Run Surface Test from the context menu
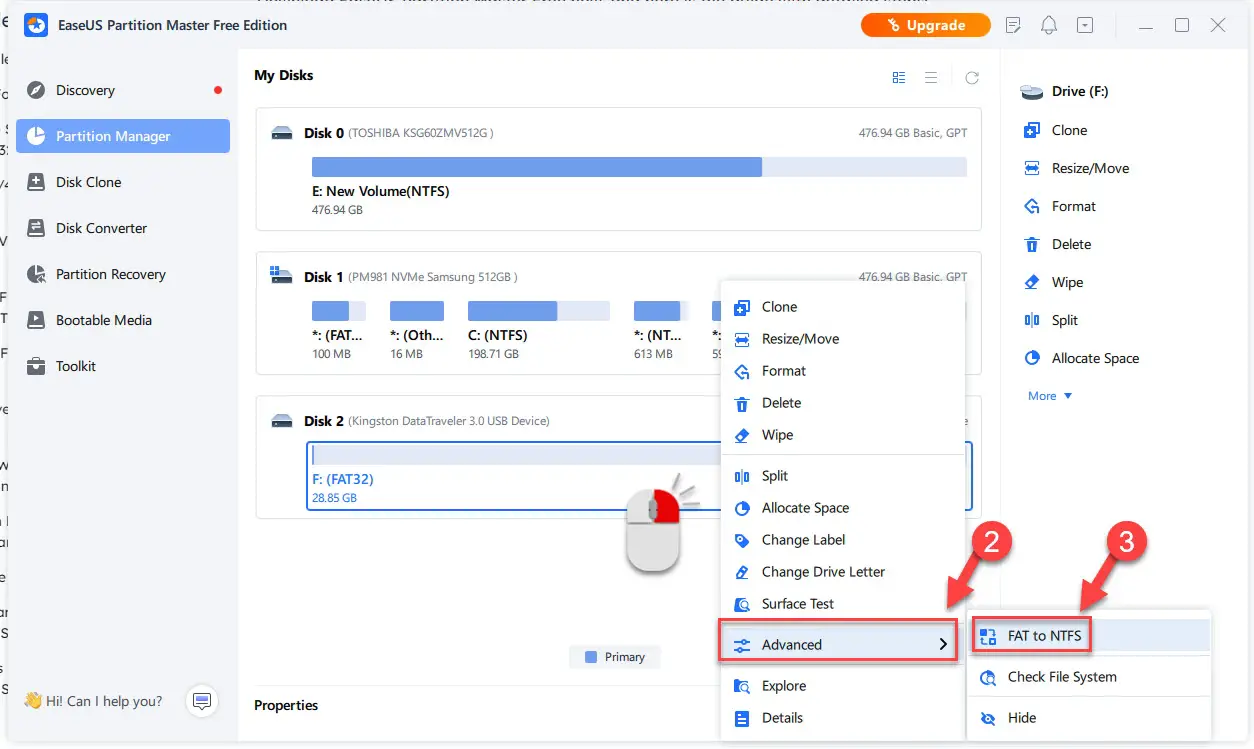 click(842, 604)
